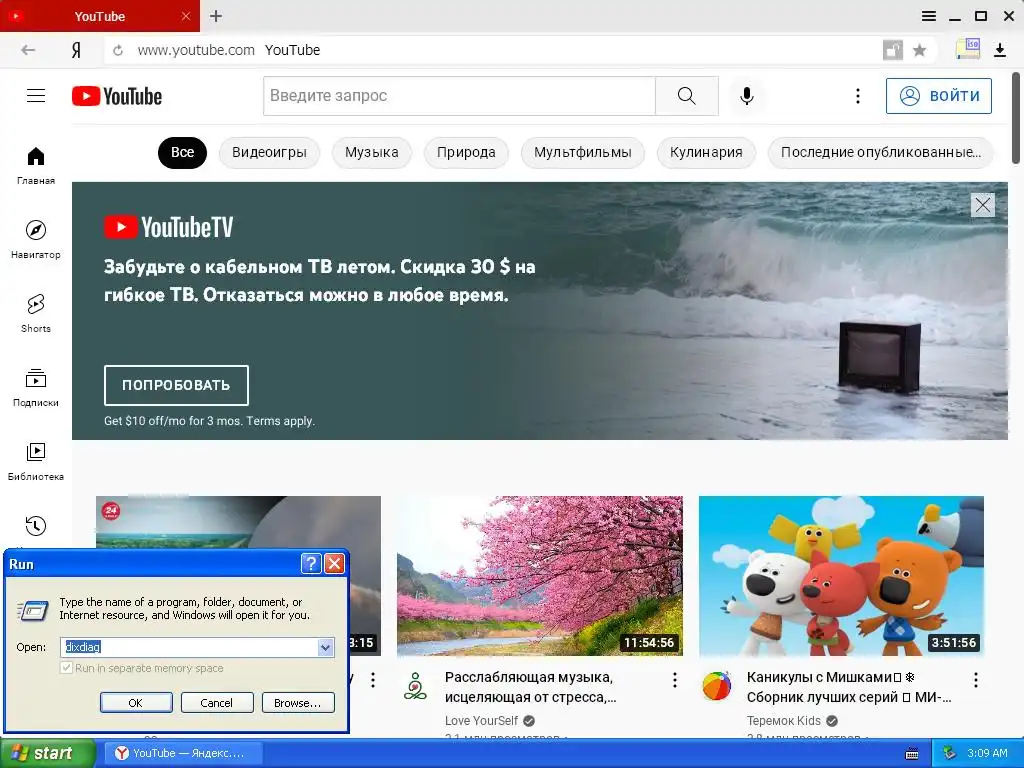Reload the page with refresh icon
The height and width of the screenshot is (768, 1024).
pyautogui.click(x=118, y=50)
